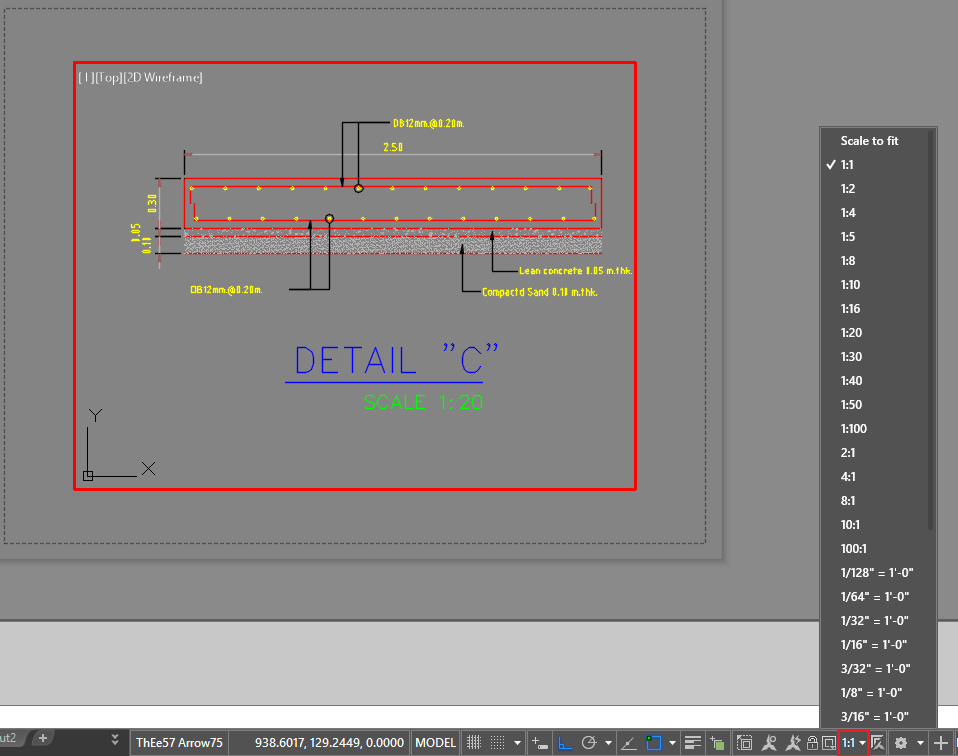Click the Lock UI padlock icon

[812, 742]
